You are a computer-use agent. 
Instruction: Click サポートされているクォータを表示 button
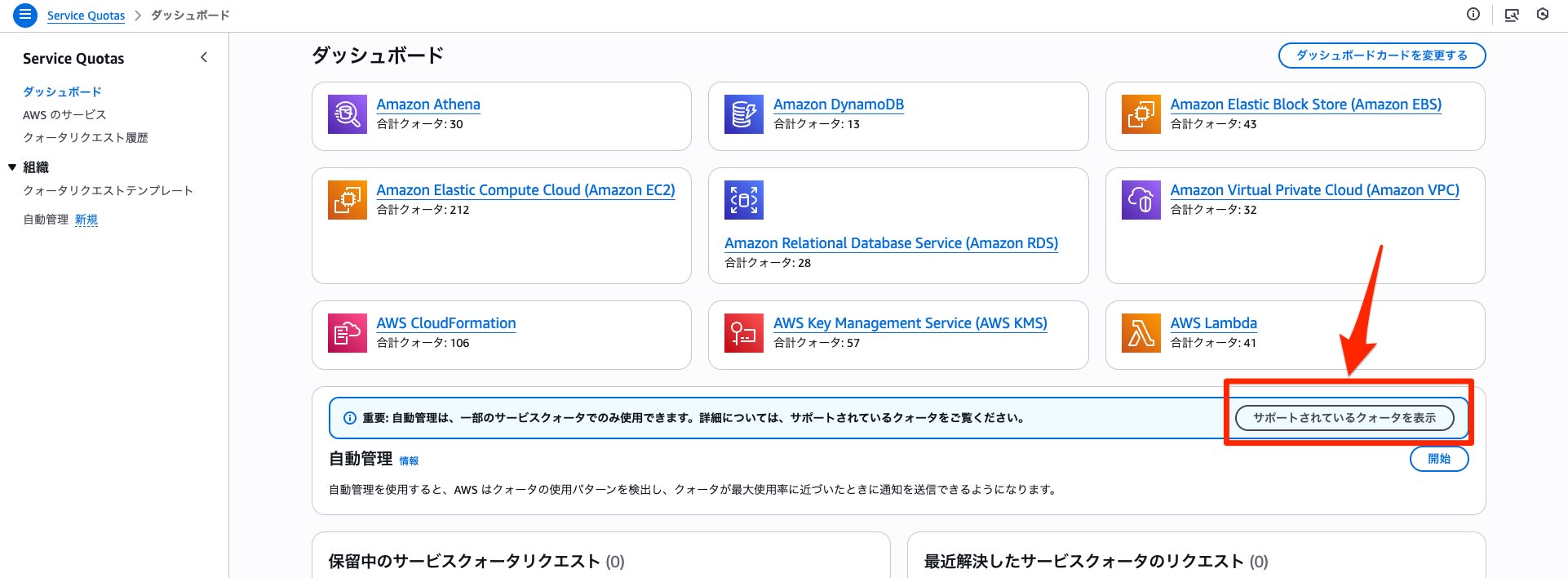(x=1344, y=418)
